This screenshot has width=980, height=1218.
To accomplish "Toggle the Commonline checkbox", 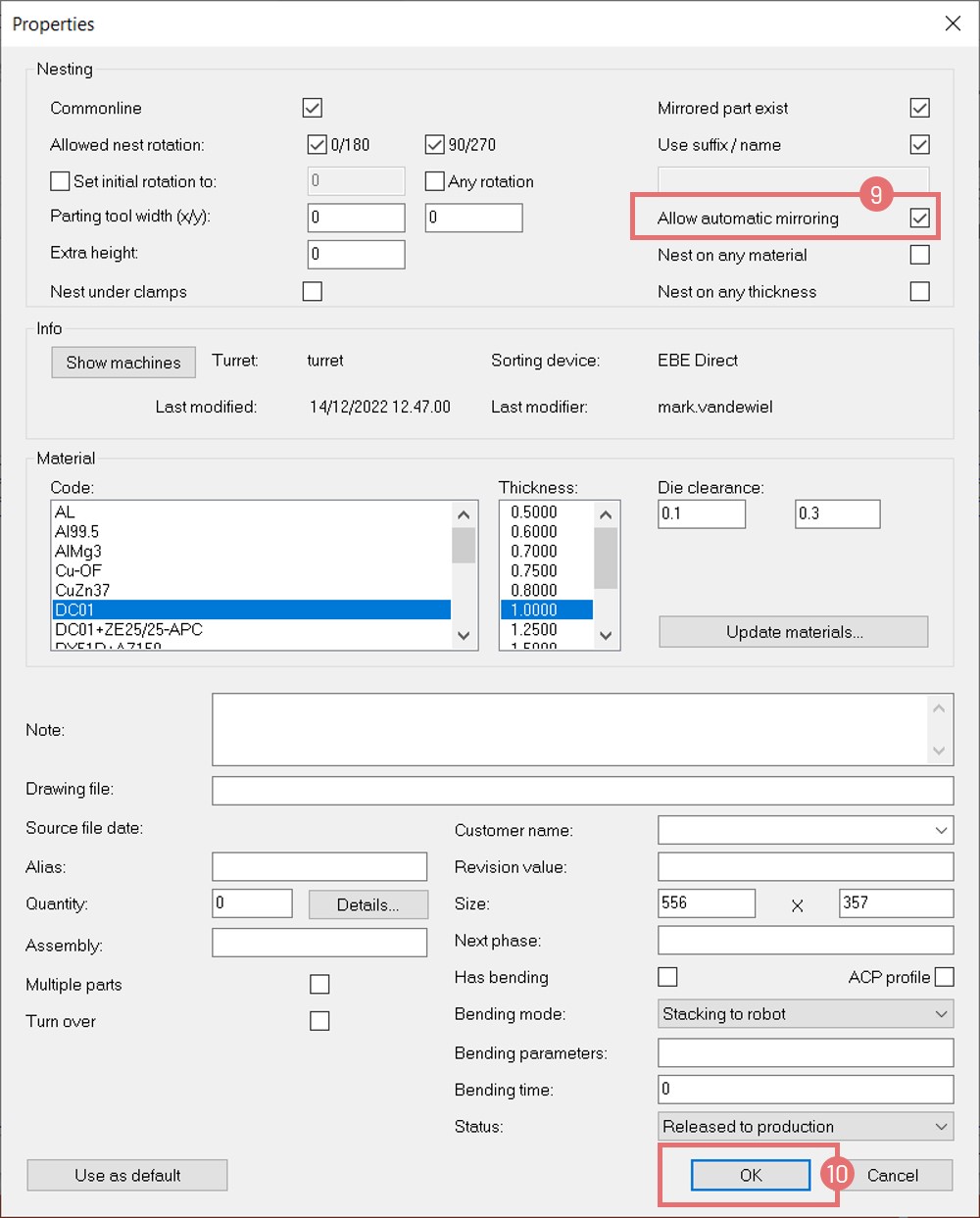I will pos(313,108).
